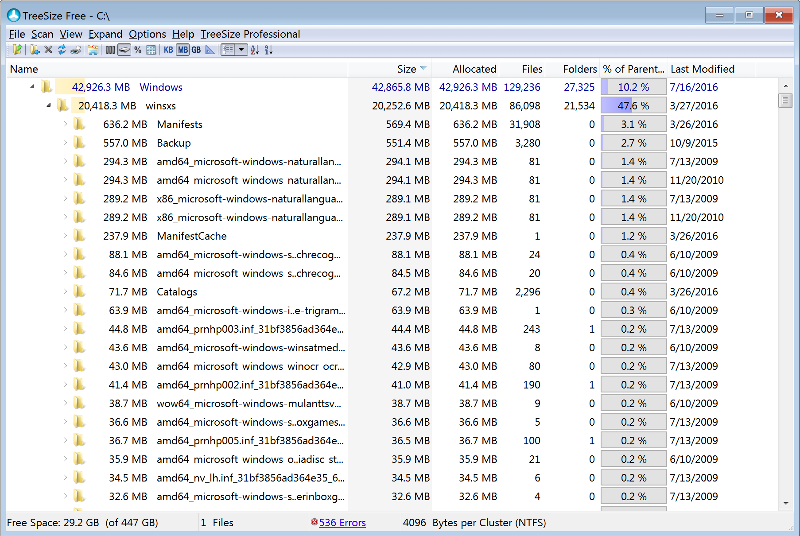Open the Help menu
Viewport: 800px width, 536px height.
pos(183,34)
